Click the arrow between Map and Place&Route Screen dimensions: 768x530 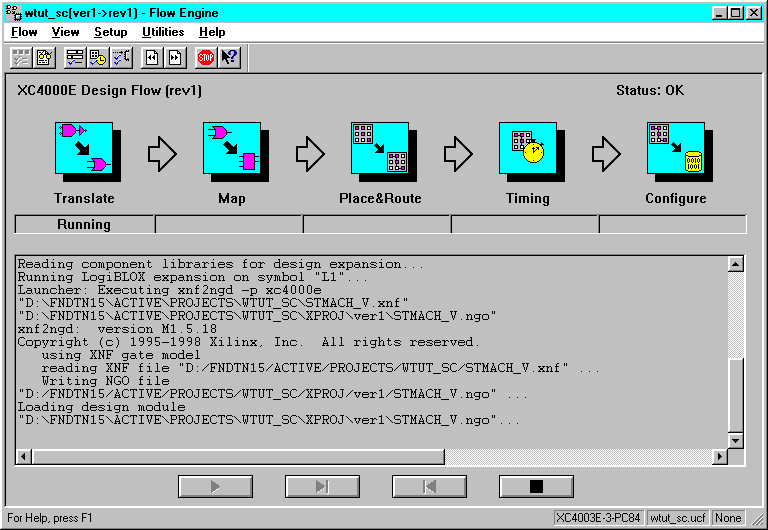pyautogui.click(x=310, y=154)
